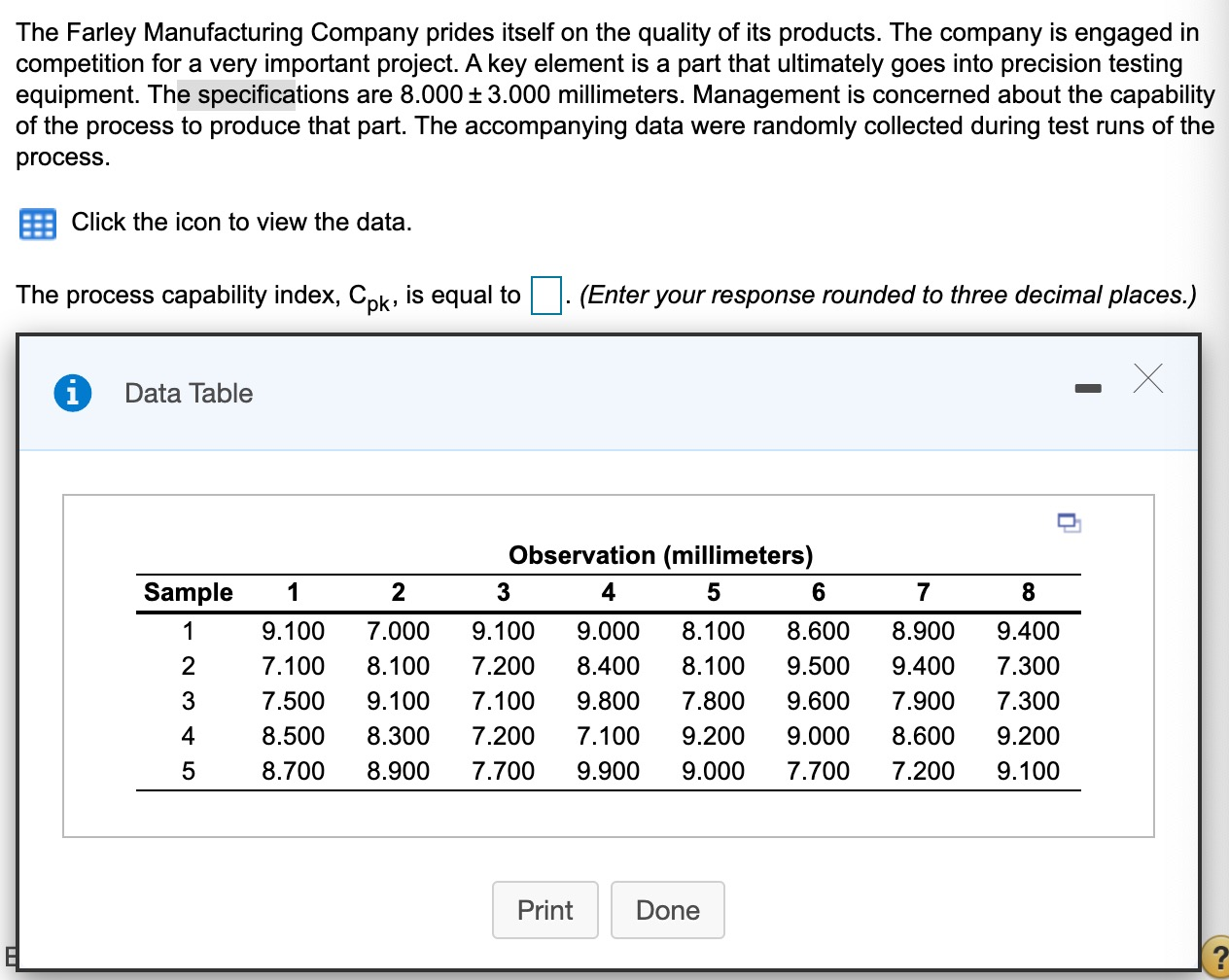Click the Sample row label '3'

pyautogui.click(x=188, y=701)
